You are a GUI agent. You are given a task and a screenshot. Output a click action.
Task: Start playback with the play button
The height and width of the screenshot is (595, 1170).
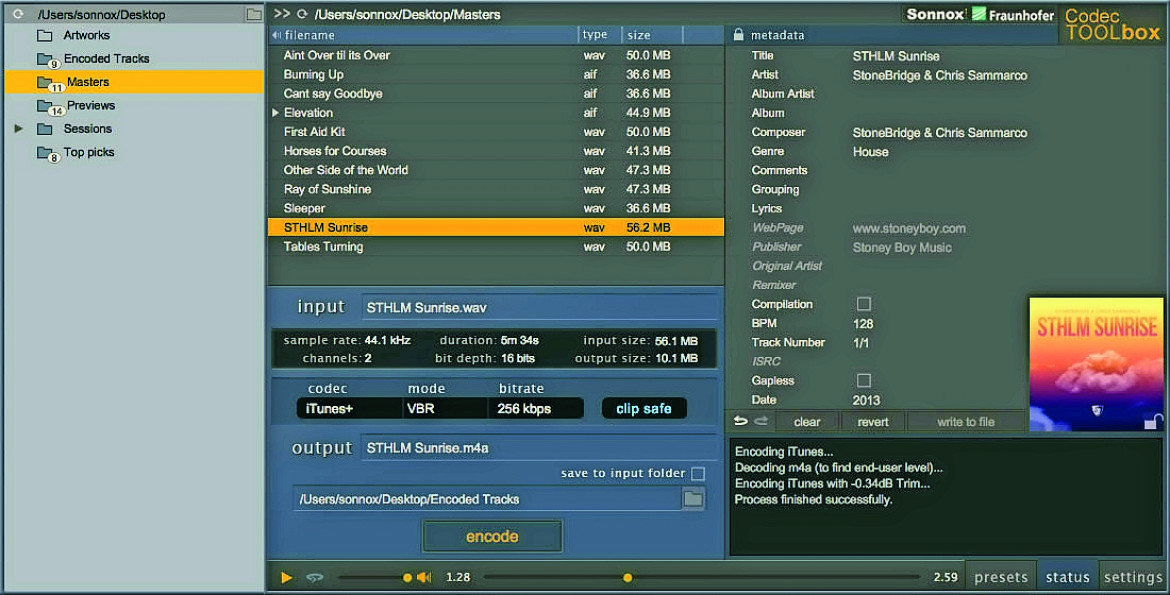point(287,577)
